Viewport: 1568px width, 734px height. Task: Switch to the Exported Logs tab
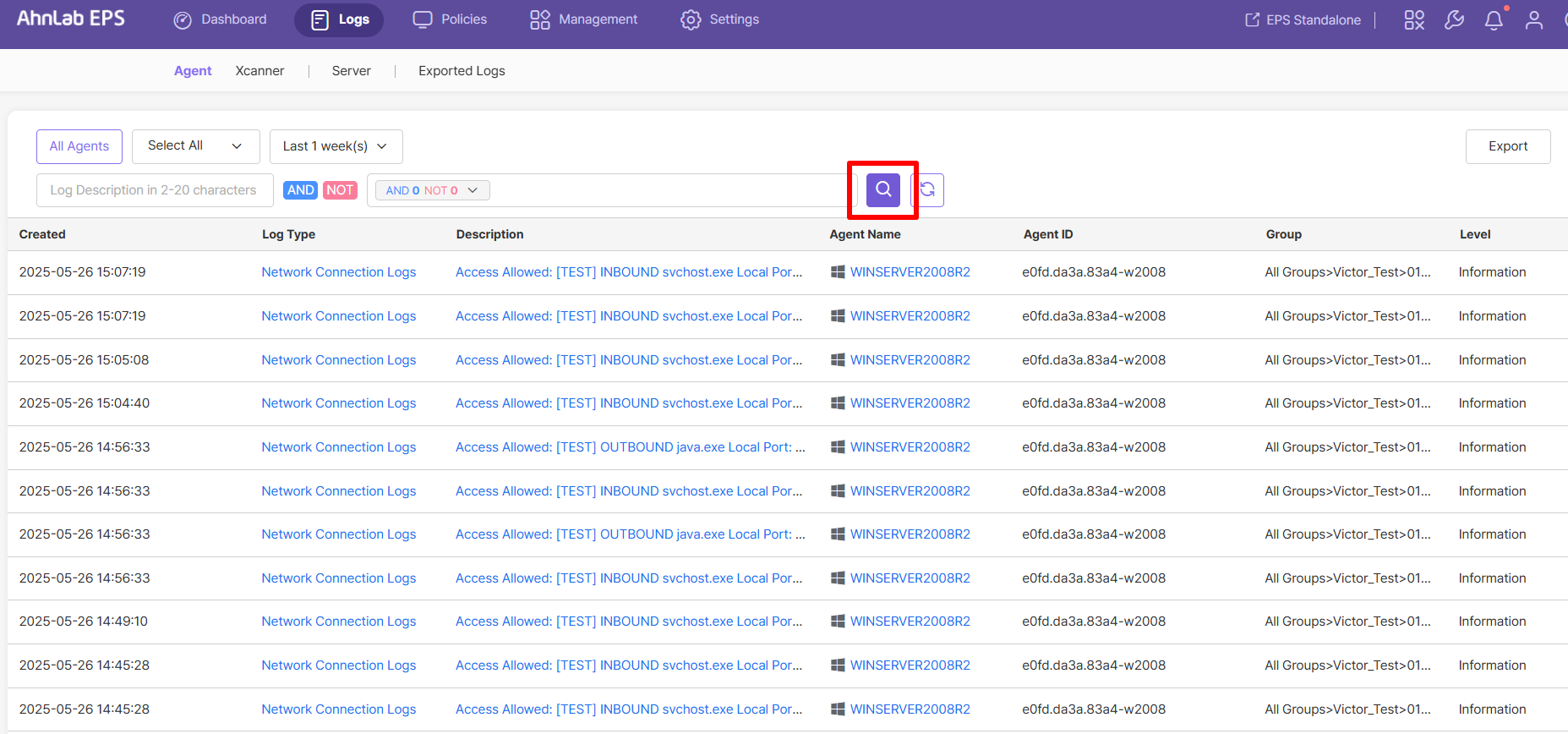[462, 71]
